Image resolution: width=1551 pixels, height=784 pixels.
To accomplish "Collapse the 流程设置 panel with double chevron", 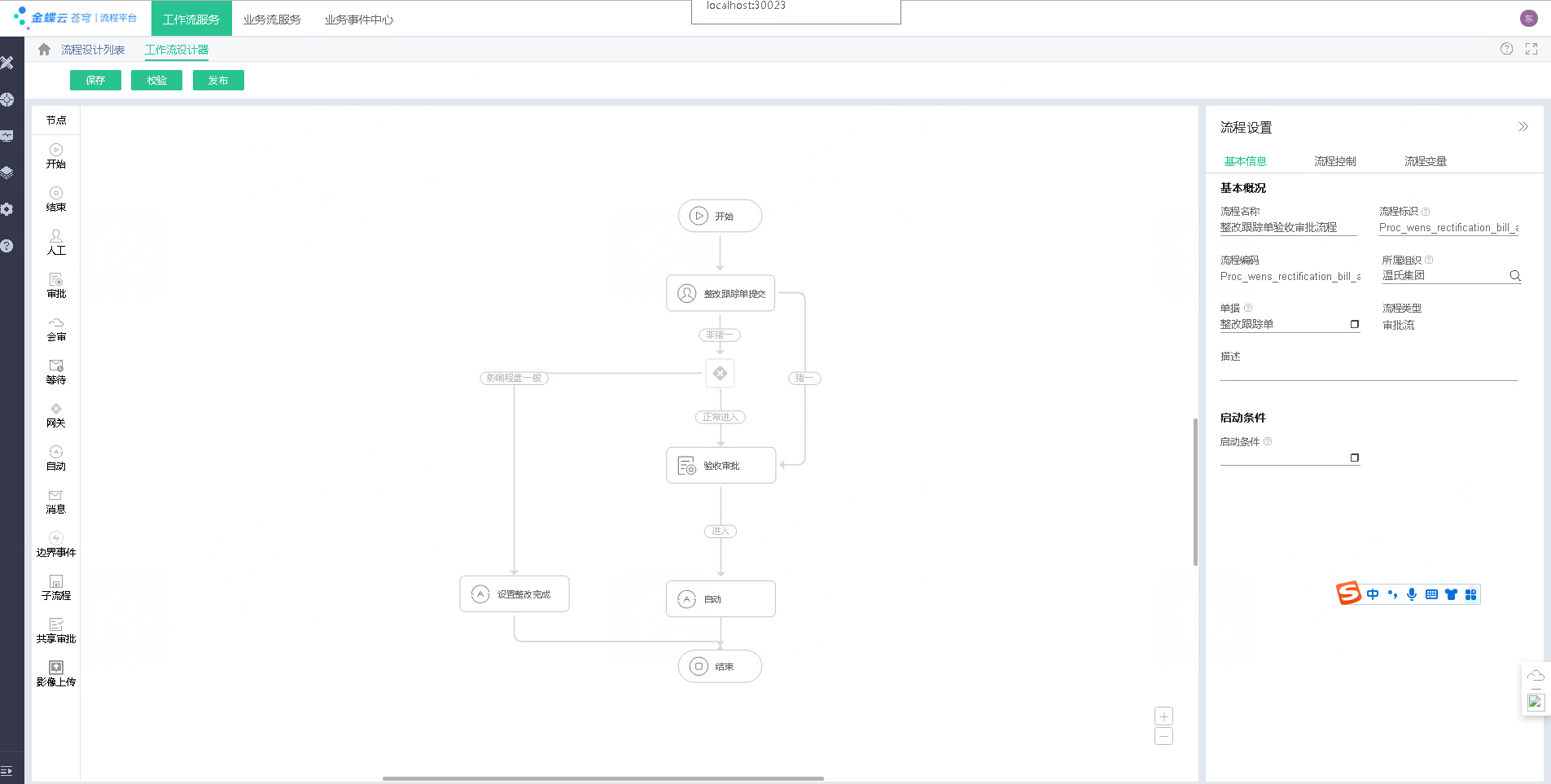I will point(1523,127).
